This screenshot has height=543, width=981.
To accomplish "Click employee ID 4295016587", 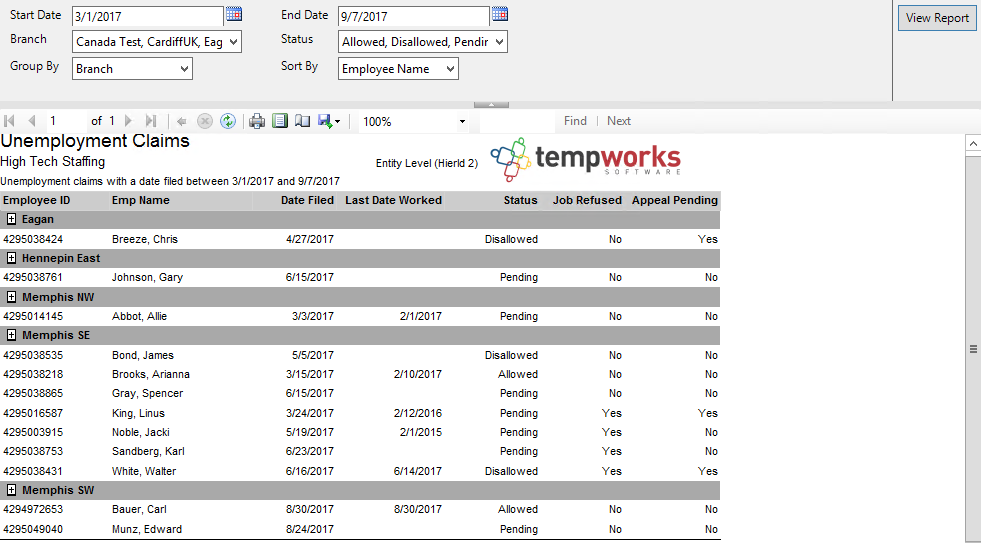I will click(x=33, y=413).
